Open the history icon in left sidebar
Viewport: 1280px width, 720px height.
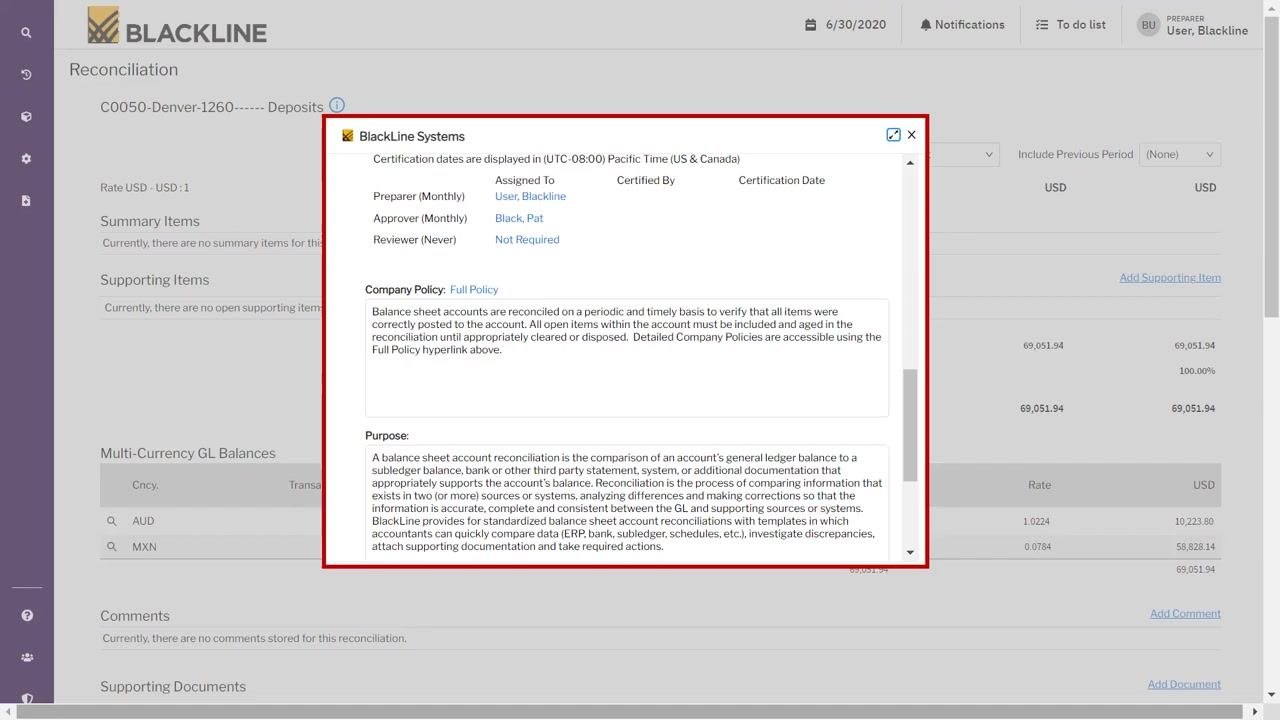point(27,75)
